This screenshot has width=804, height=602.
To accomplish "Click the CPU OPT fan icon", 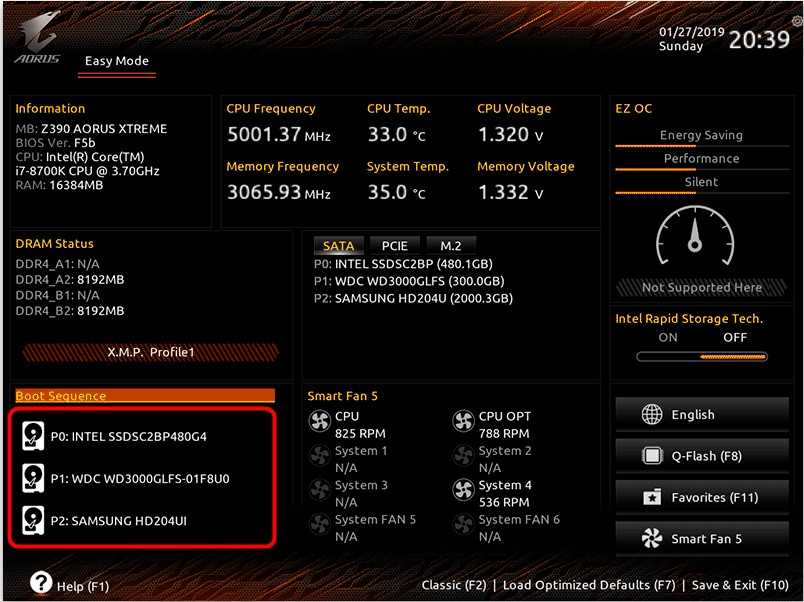I will tap(463, 422).
